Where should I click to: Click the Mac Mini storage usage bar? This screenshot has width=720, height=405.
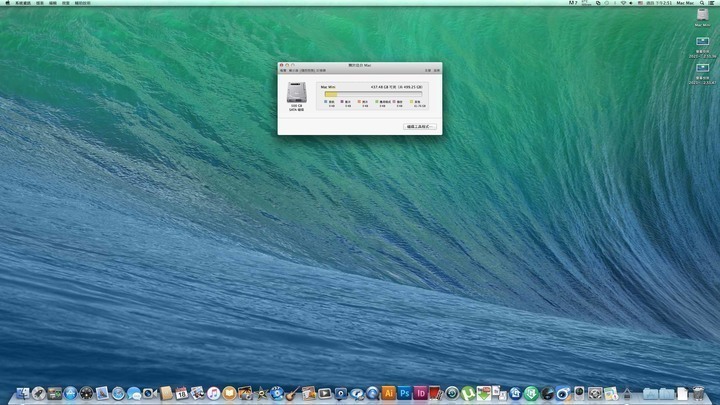(373, 94)
